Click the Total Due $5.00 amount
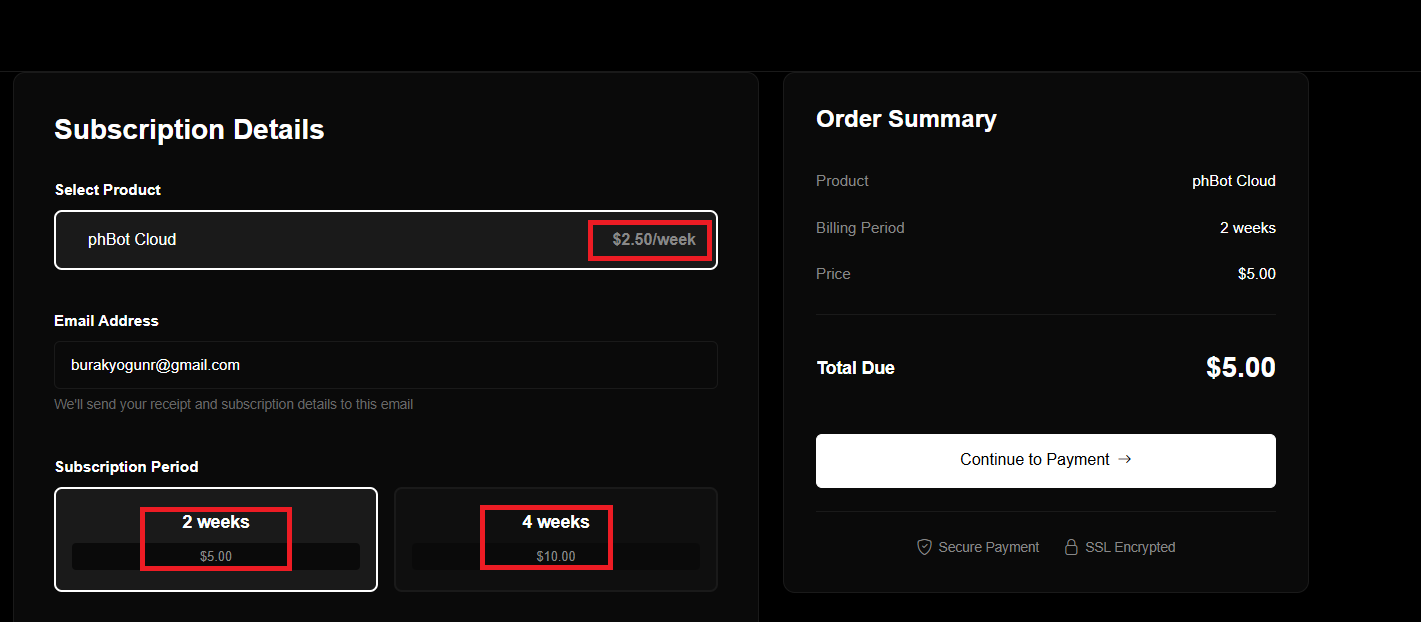The image size is (1421, 622). (x=1240, y=367)
